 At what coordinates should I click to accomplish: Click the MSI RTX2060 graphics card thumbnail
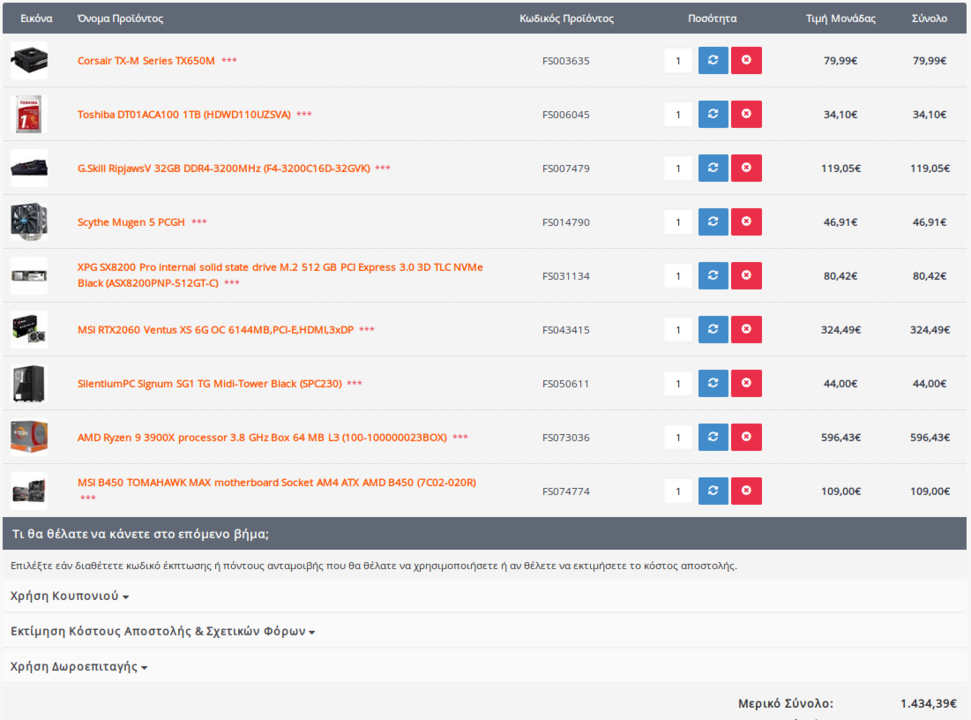point(29,330)
